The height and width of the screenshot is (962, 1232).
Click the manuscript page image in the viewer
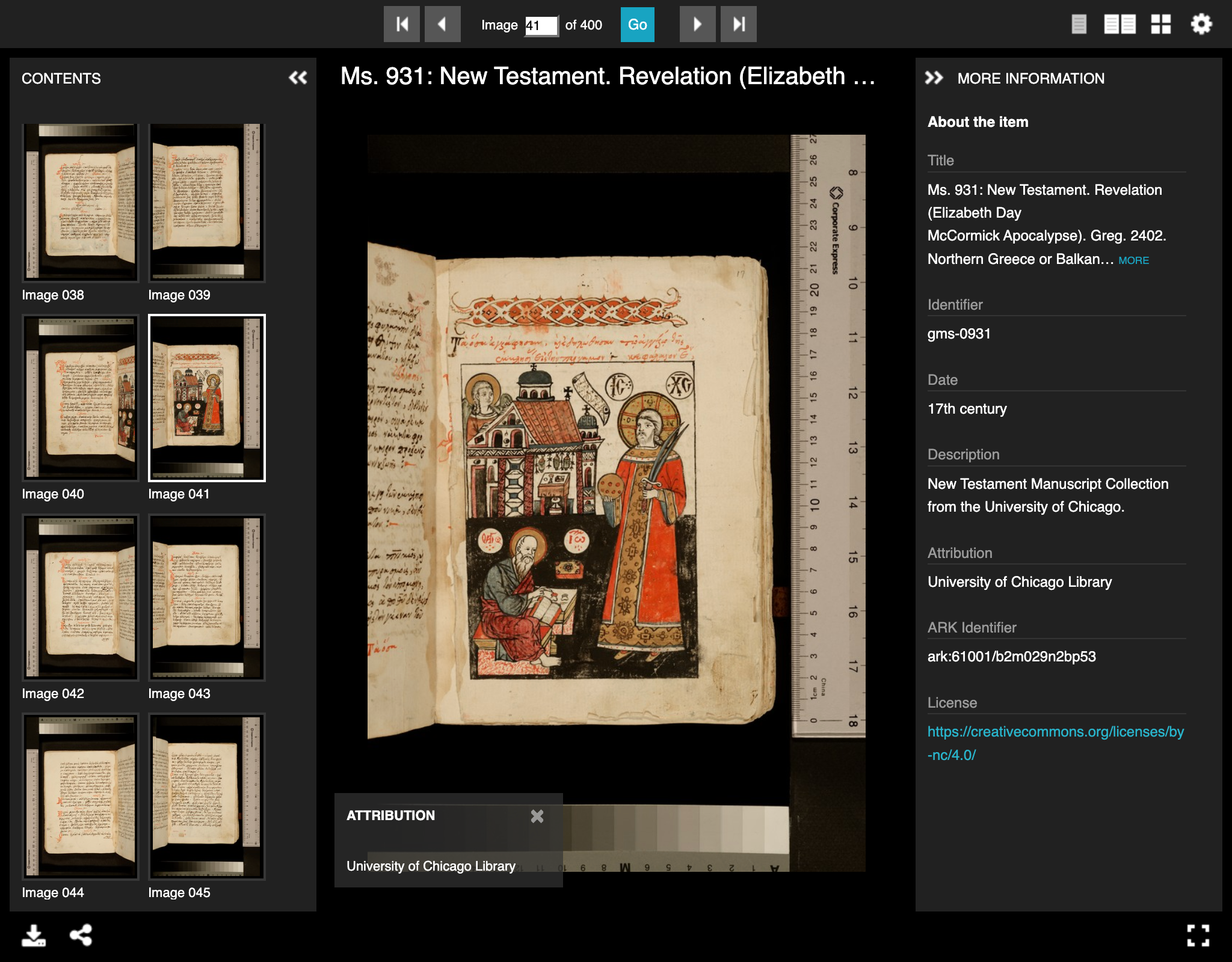617,503
